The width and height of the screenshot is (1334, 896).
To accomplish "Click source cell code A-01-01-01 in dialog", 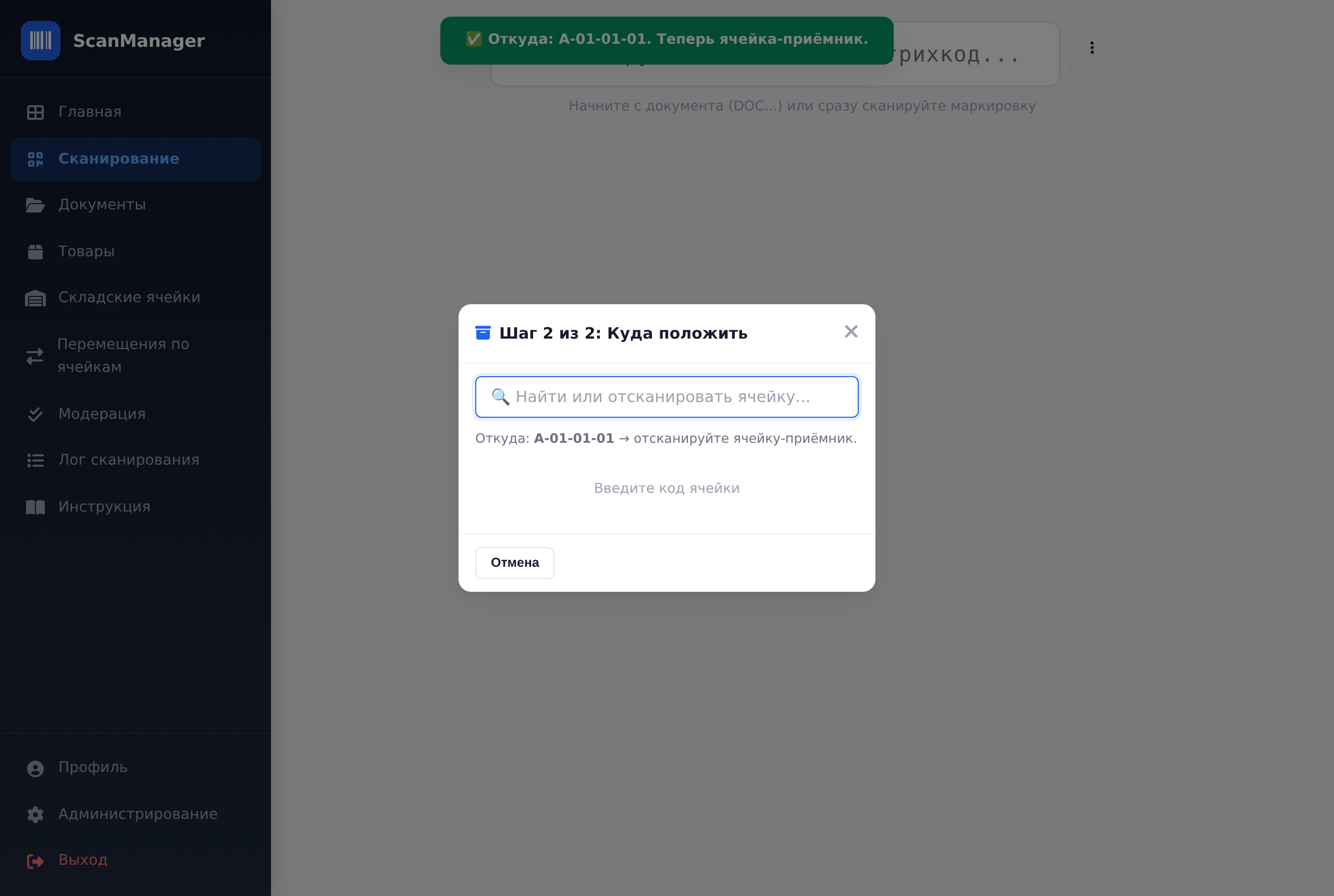I will 574,438.
